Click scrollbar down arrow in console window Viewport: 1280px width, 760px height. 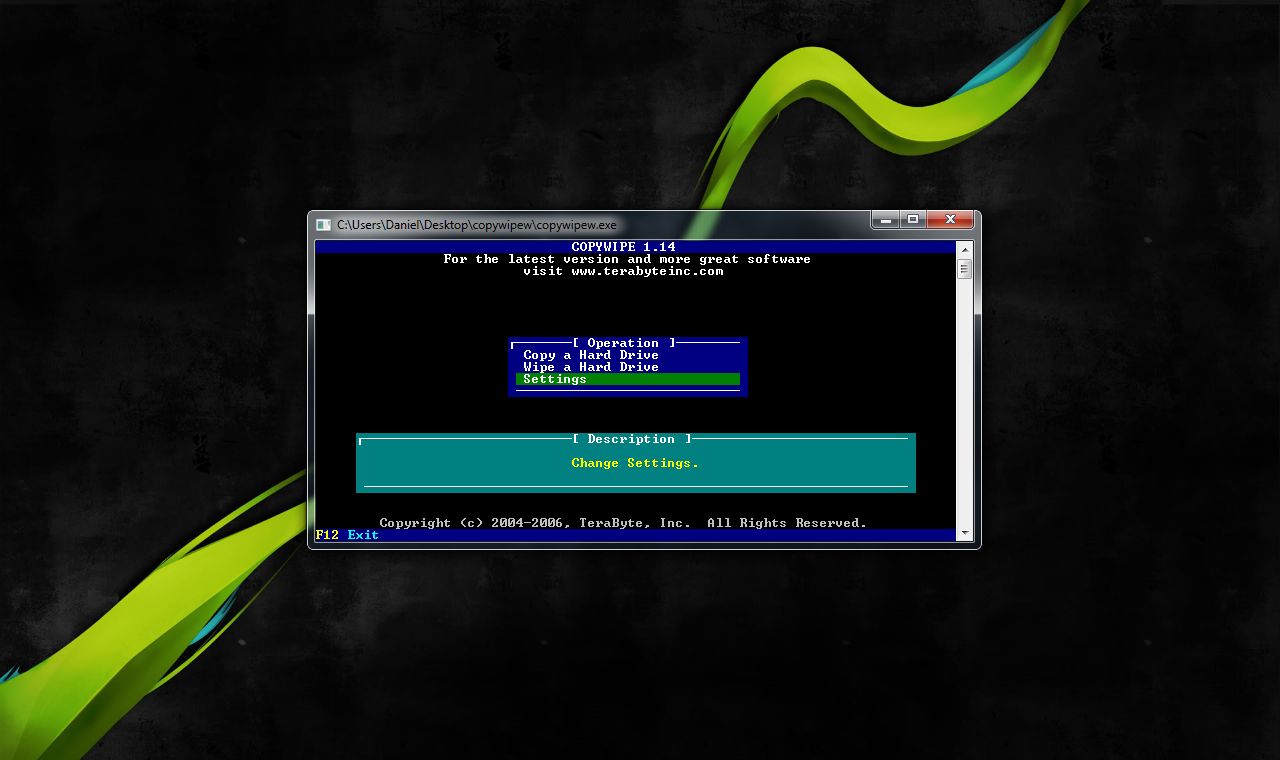[964, 533]
